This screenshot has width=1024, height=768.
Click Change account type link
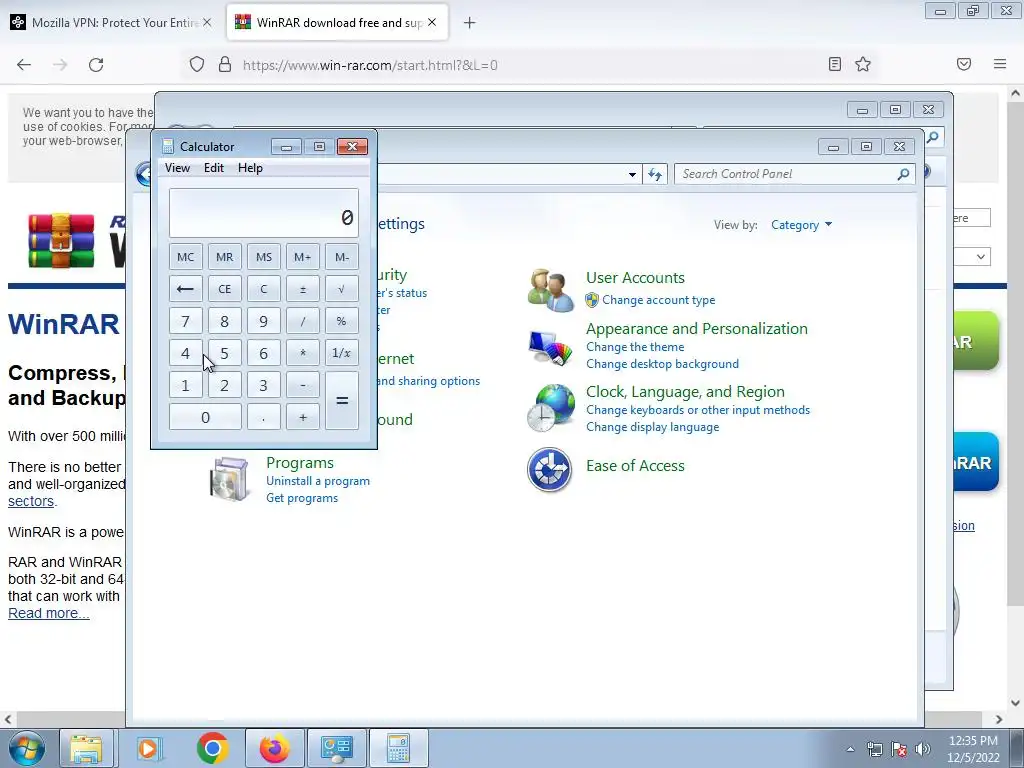pos(658,300)
